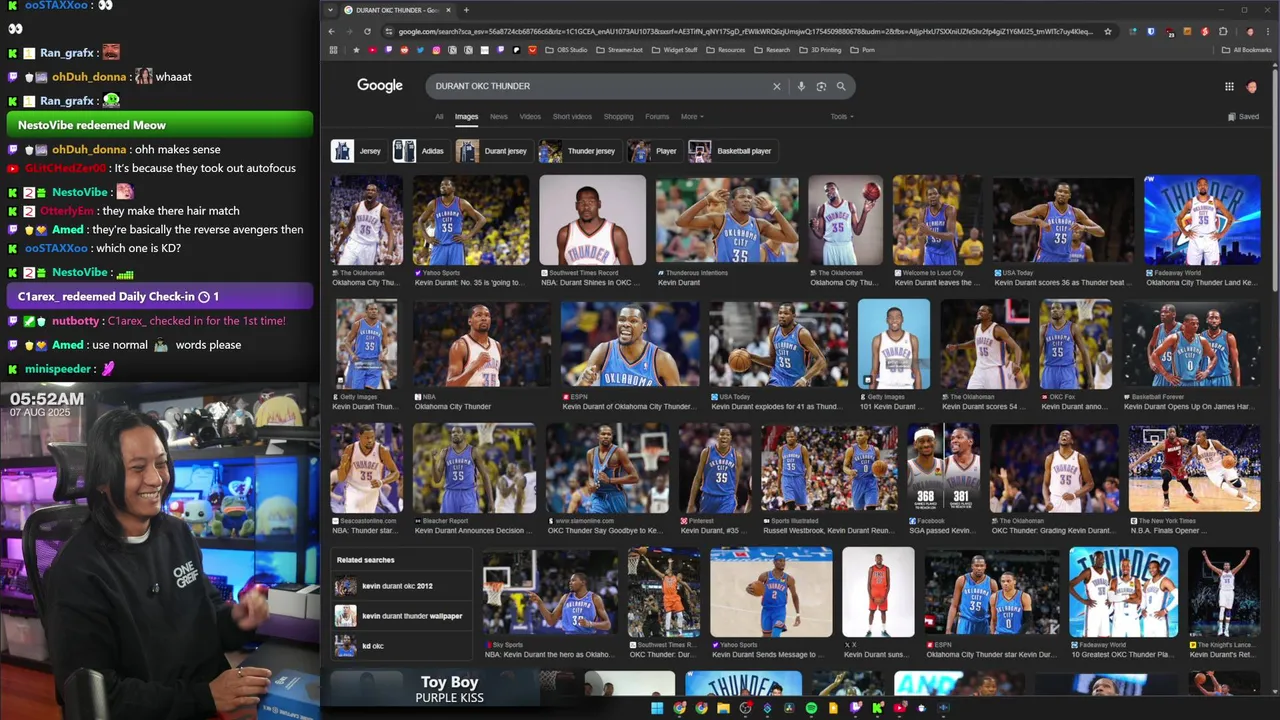The height and width of the screenshot is (720, 1280).
Task: Open the 10 Greatest OKC Thunder Players image
Action: pos(1123,592)
